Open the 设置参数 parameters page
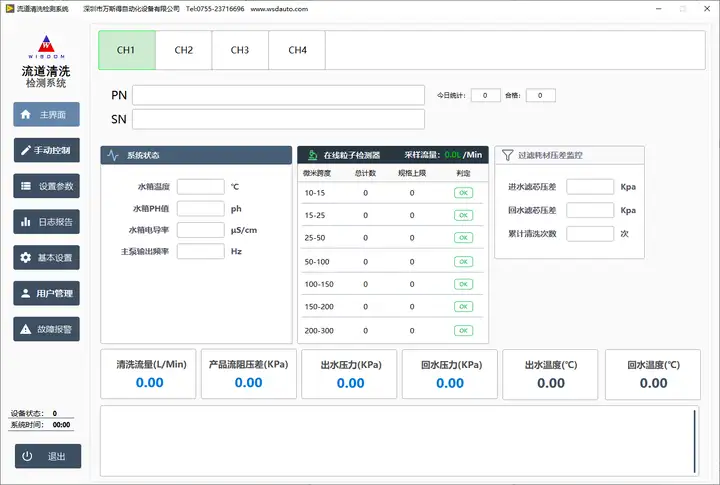The height and width of the screenshot is (485, 720). (46, 186)
